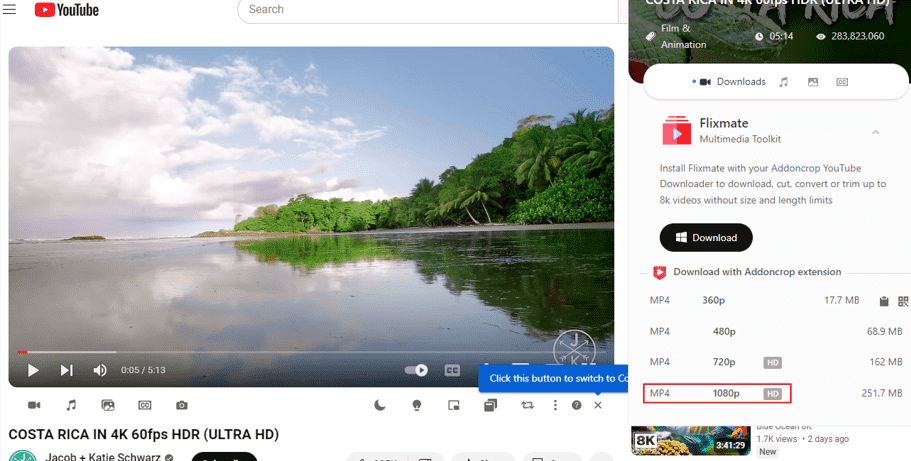Click the loop/repeat icon below the video
Viewport: 911px width, 461px height.
click(527, 405)
